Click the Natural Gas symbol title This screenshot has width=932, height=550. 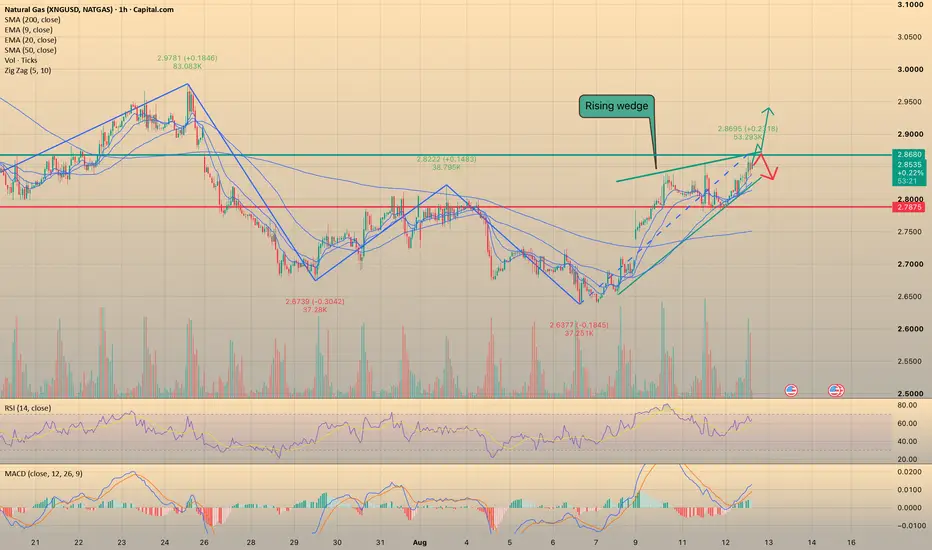89,10
